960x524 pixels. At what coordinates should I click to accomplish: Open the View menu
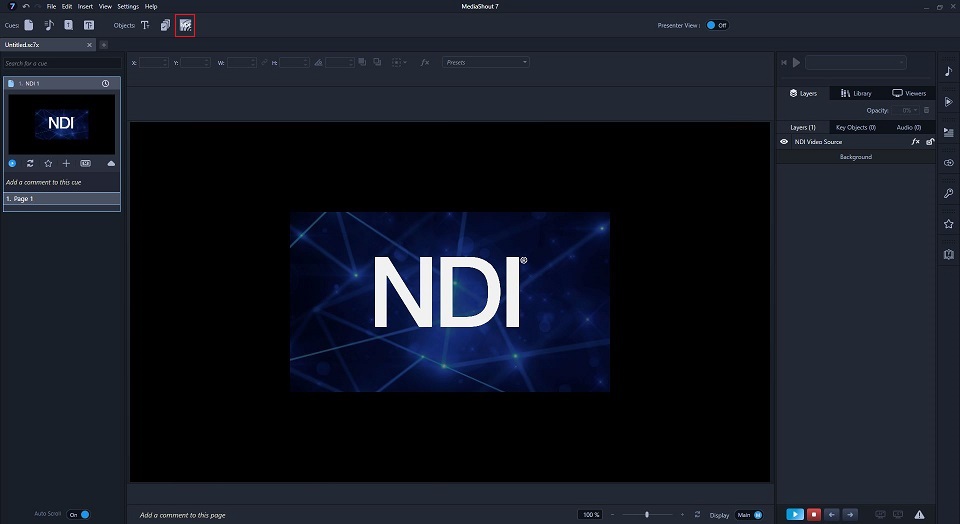tap(105, 6)
